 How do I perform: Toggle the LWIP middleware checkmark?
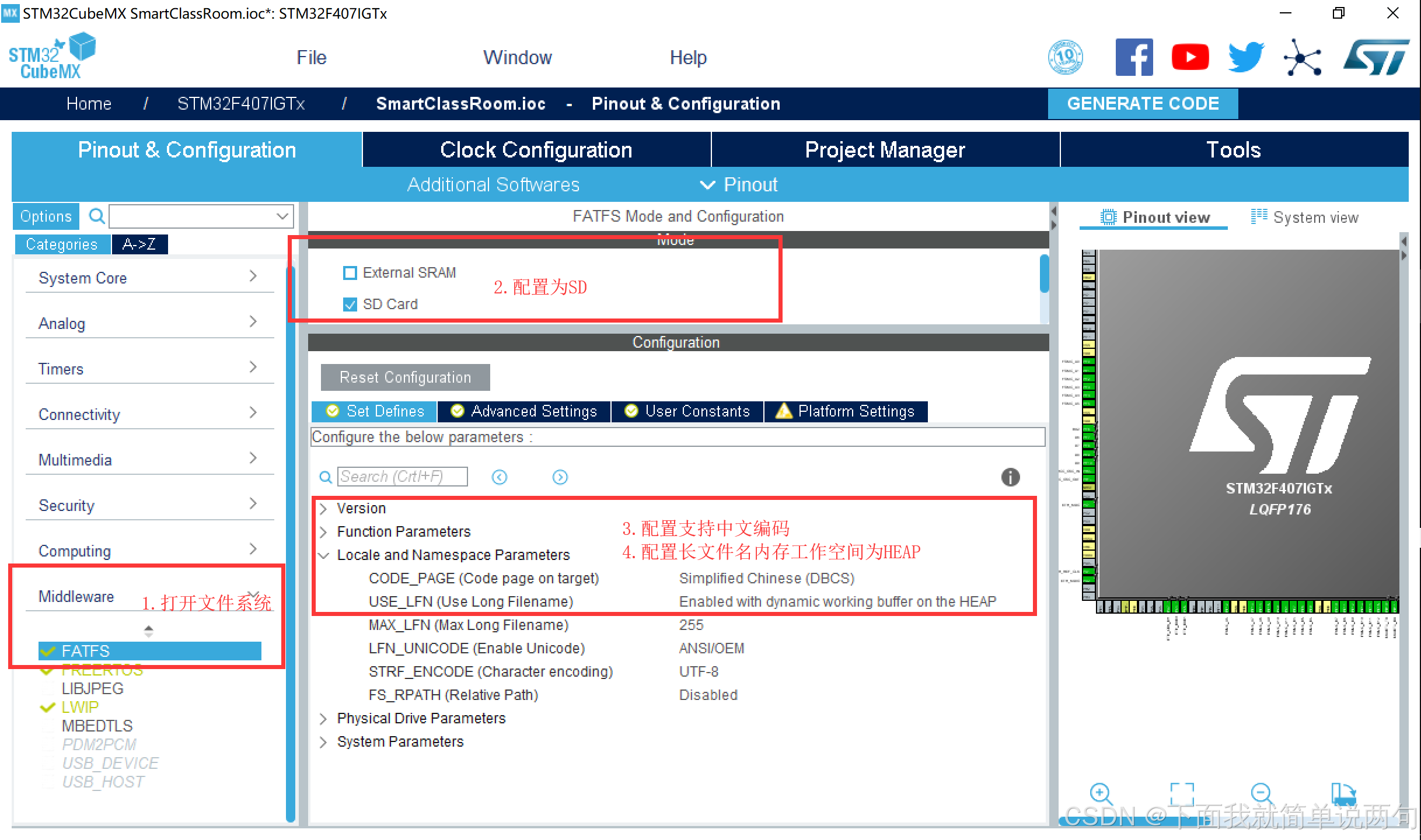pos(48,707)
